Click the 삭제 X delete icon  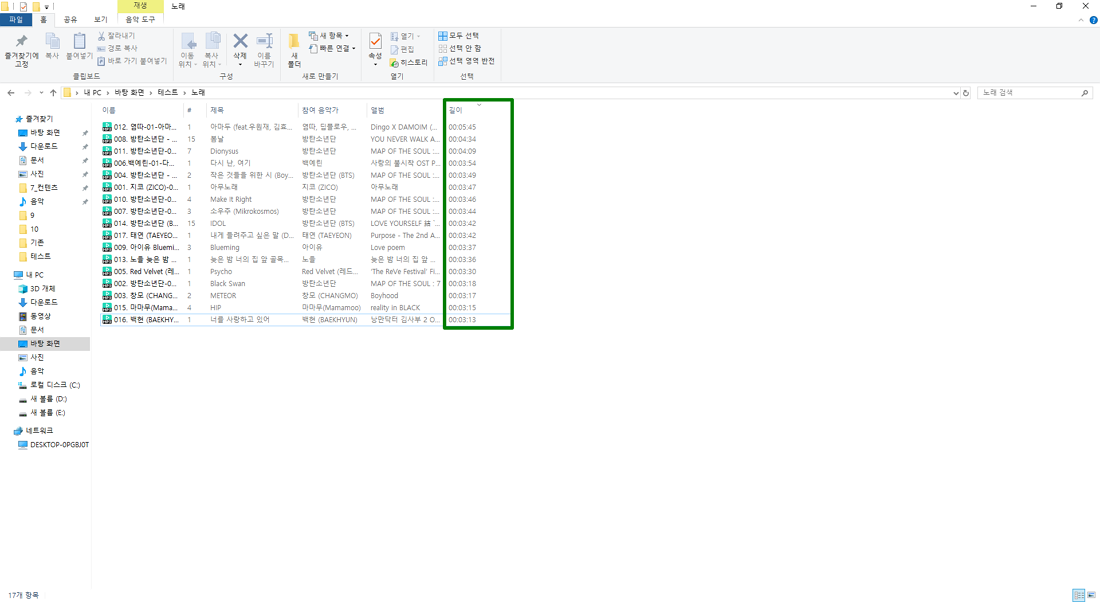click(240, 41)
